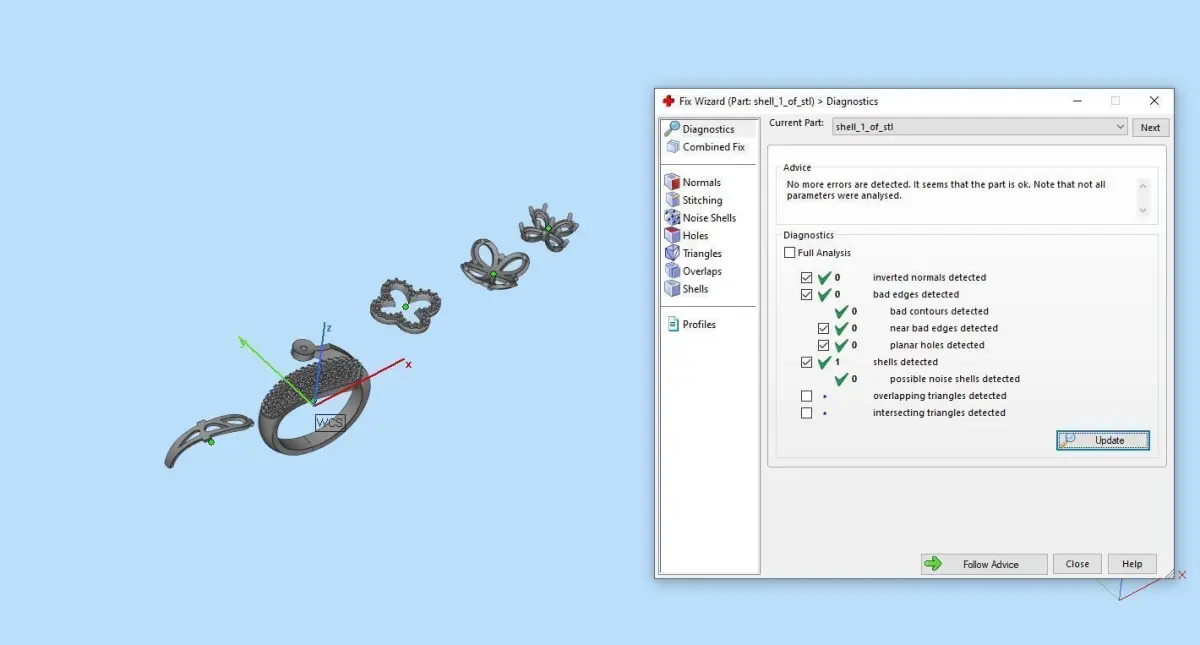Open the Noise Shells page

pos(709,218)
